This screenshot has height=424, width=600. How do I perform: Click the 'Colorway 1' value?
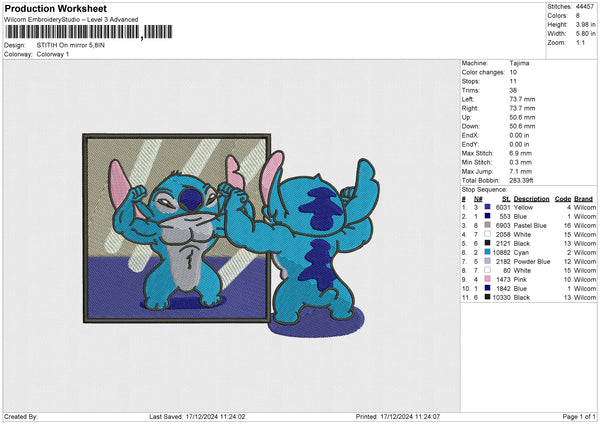[53, 54]
